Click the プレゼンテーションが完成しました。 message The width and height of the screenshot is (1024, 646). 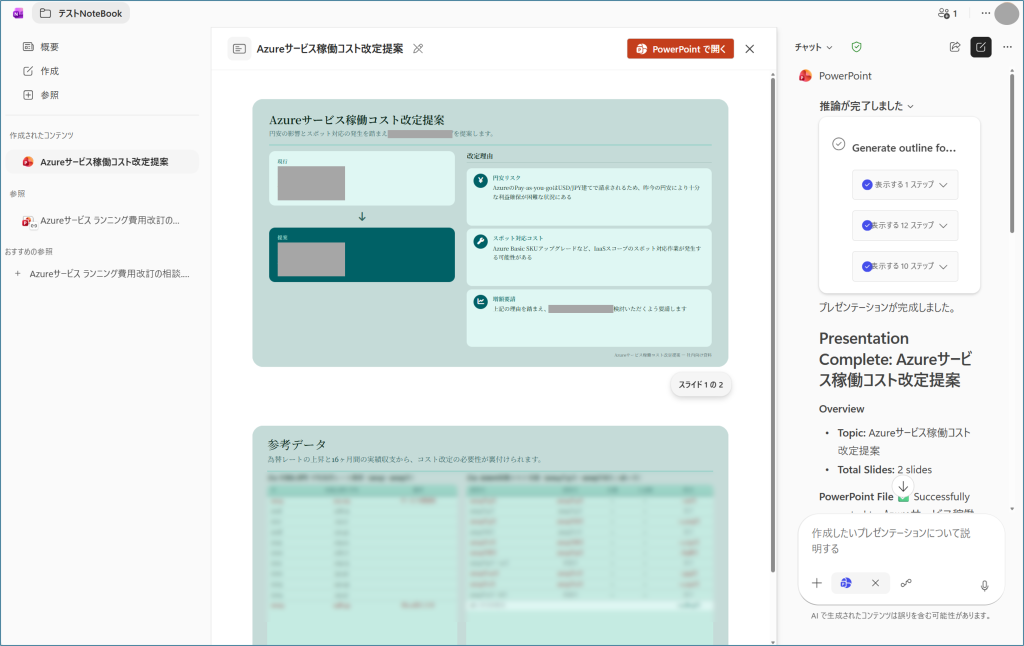tap(889, 308)
